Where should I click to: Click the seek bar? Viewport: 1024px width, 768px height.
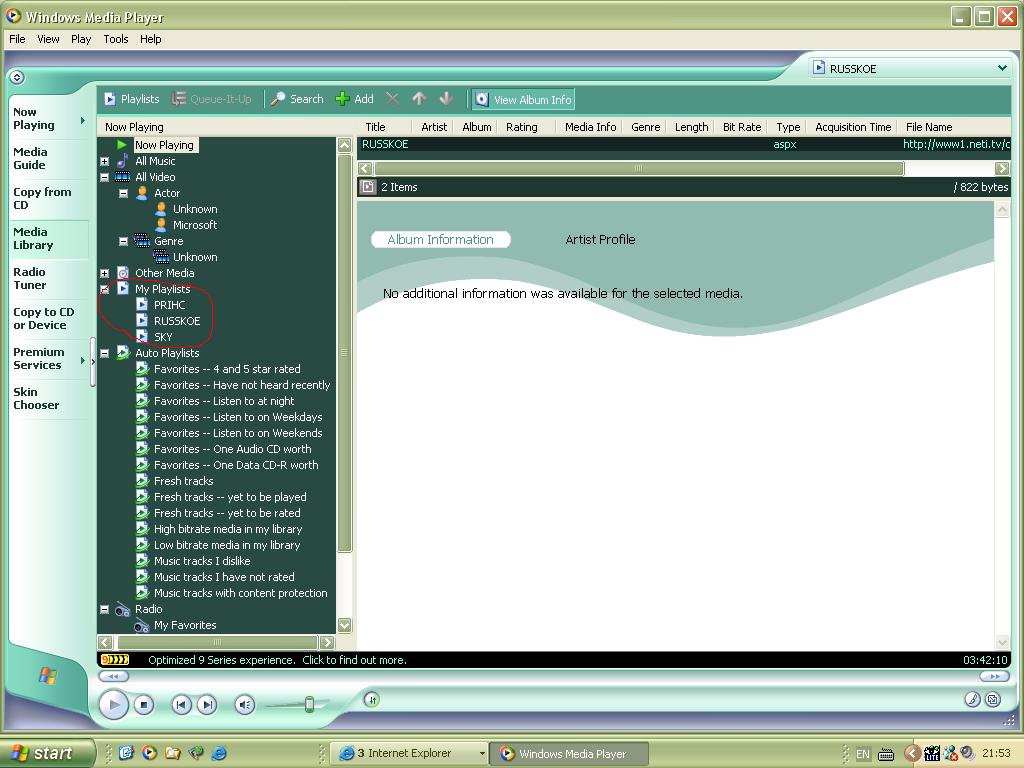point(553,677)
